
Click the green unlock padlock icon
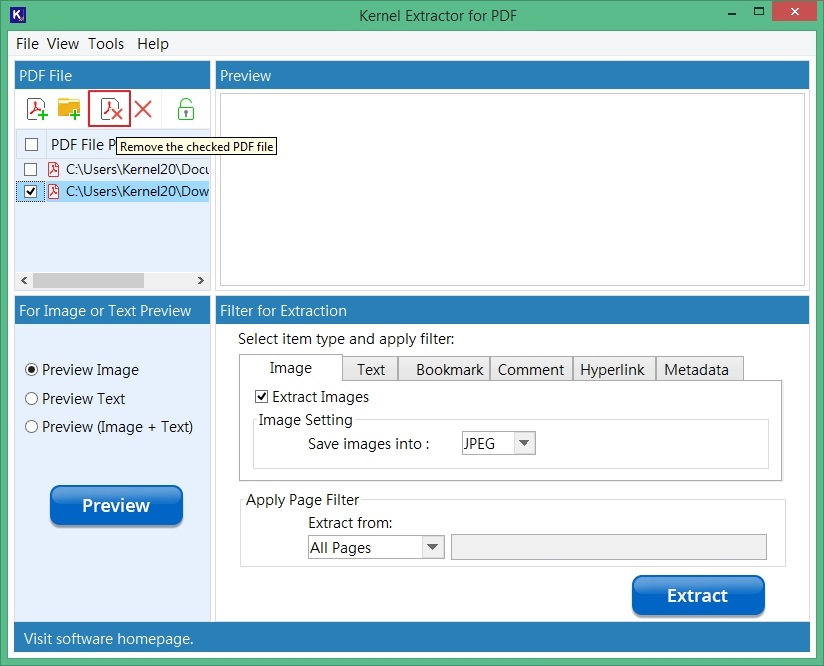(x=186, y=109)
